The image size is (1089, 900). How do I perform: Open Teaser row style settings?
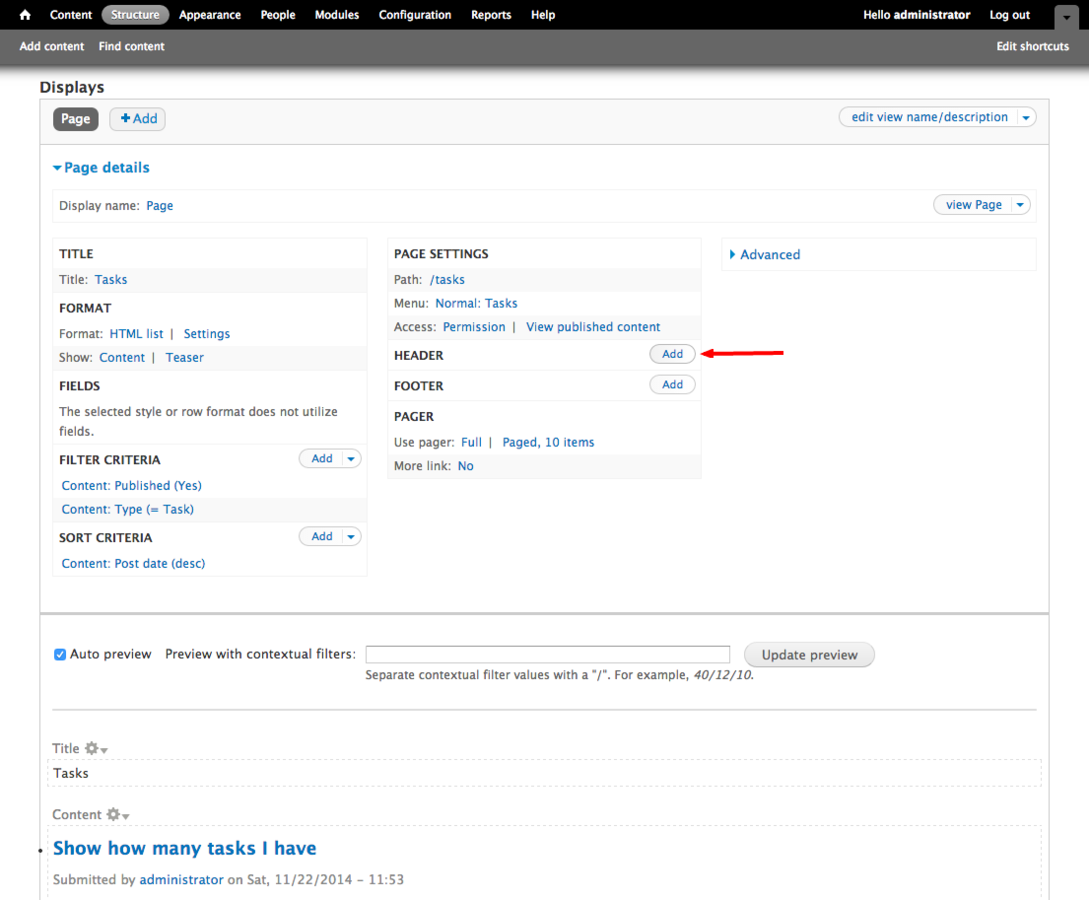(185, 358)
